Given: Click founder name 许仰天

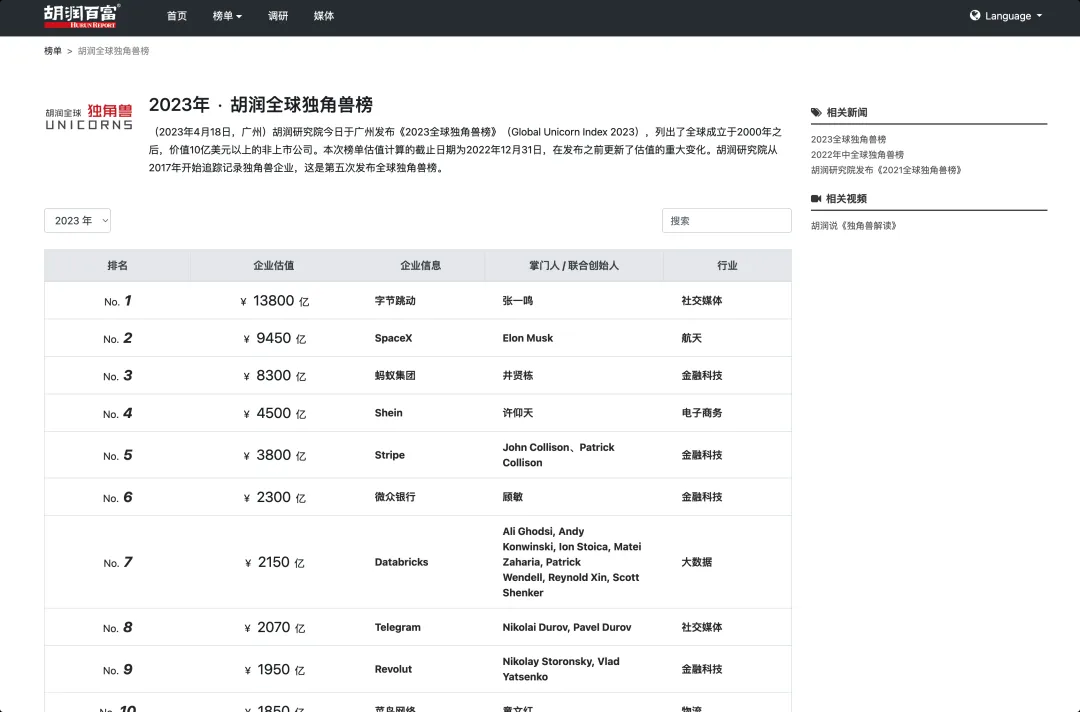Looking at the screenshot, I should pos(518,413).
